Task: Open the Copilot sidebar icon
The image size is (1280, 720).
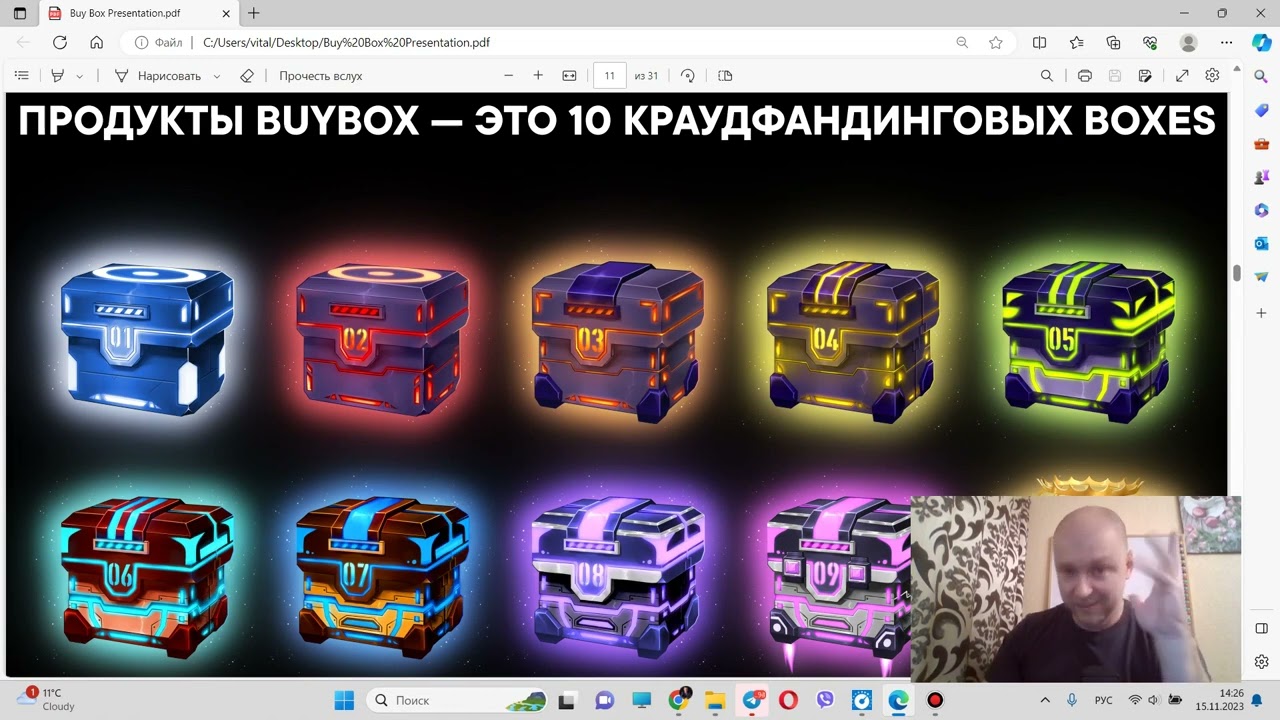Action: point(1262,42)
